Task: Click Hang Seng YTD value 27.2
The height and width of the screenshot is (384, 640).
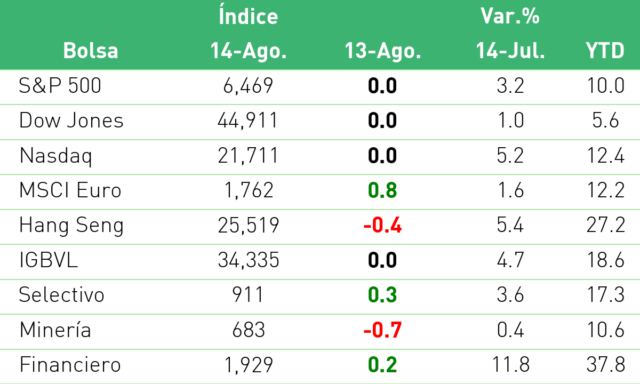Action: pyautogui.click(x=606, y=226)
